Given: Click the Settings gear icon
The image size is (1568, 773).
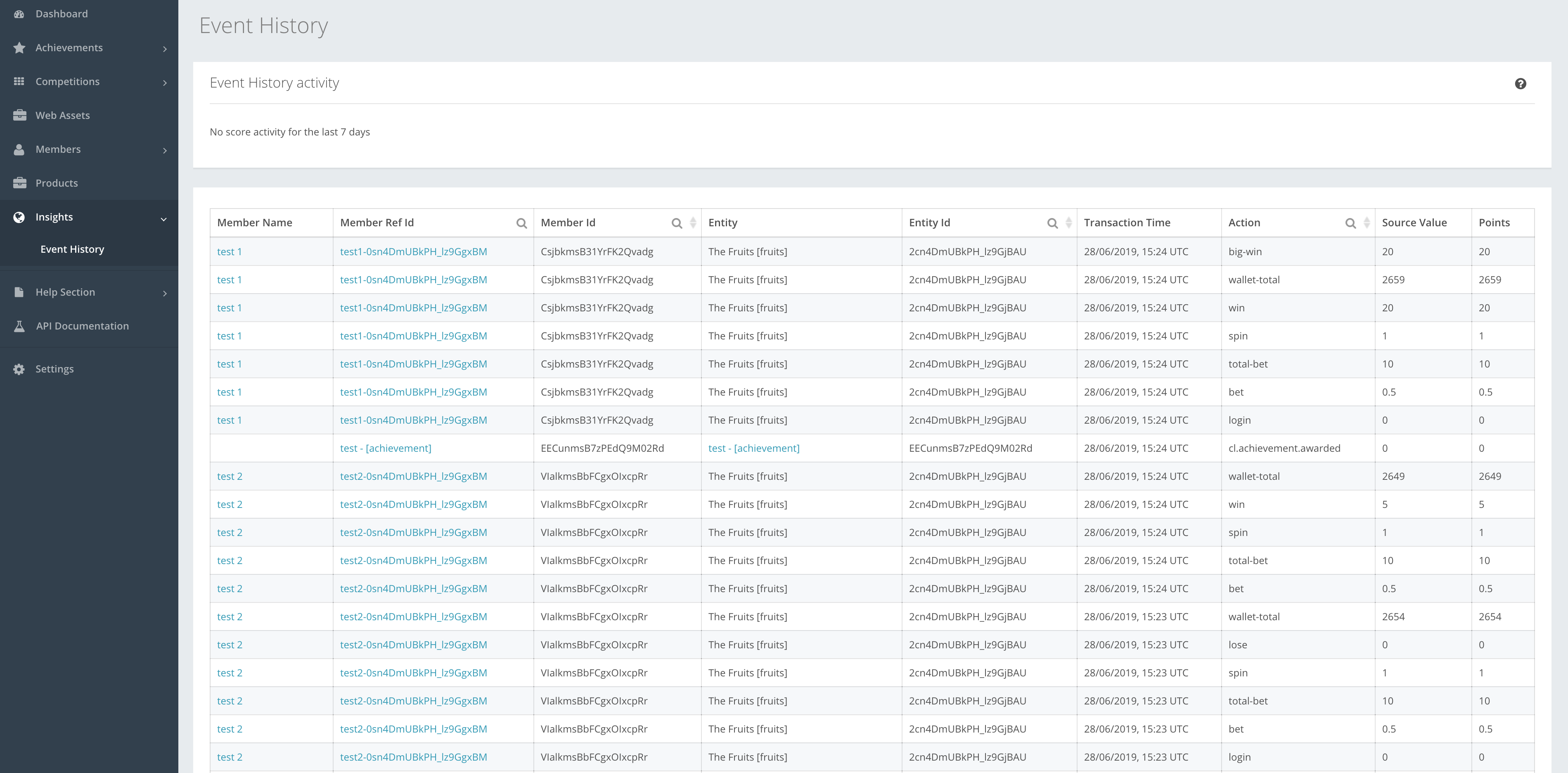Looking at the screenshot, I should pyautogui.click(x=19, y=369).
